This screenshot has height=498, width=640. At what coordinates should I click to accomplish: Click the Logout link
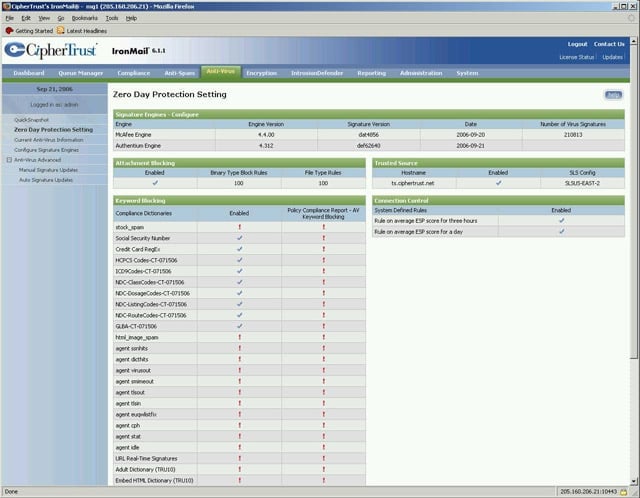[577, 44]
